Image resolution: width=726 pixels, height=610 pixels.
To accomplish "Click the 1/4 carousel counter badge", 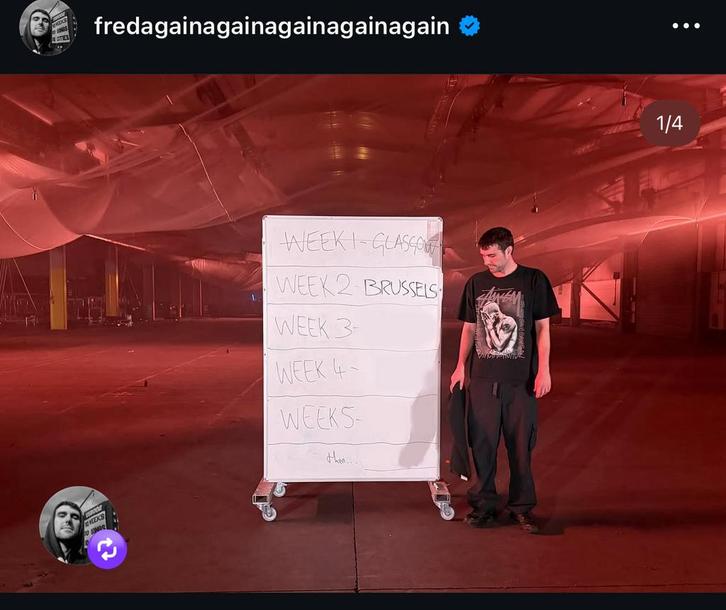I will coord(670,123).
